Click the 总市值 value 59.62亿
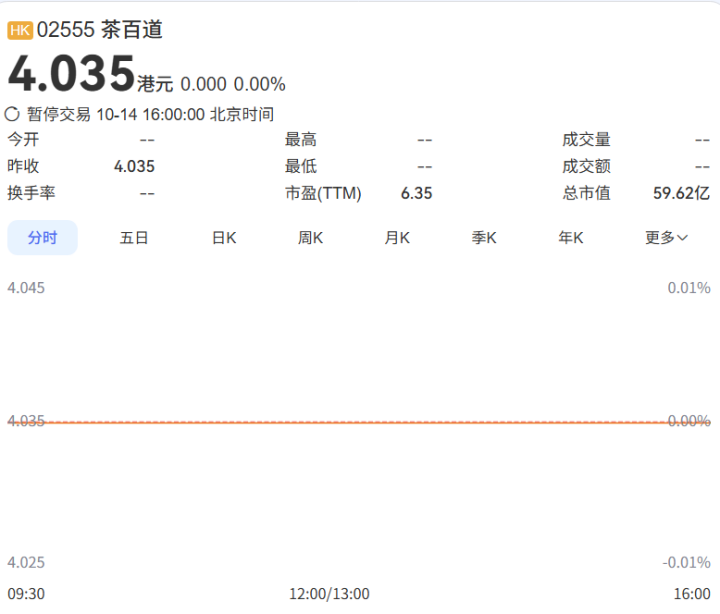 point(681,193)
